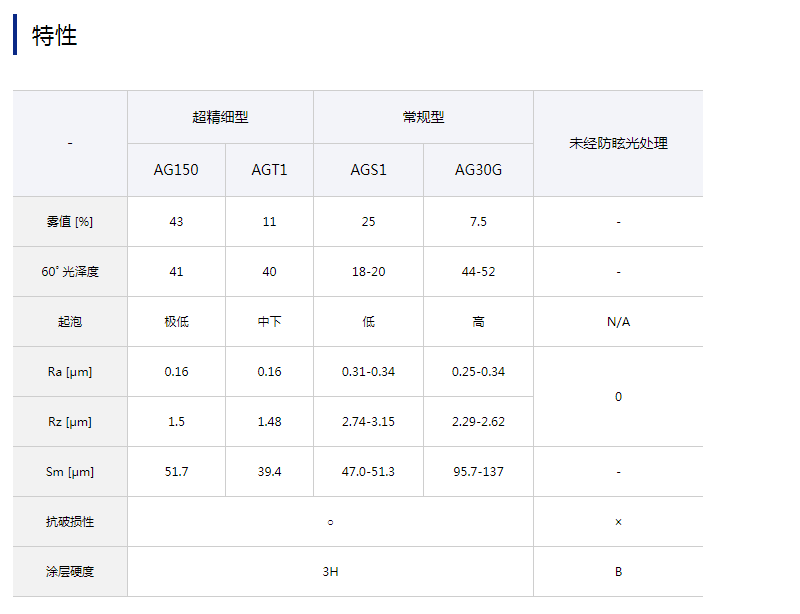Select the Sm [μm] row label

(x=70, y=472)
